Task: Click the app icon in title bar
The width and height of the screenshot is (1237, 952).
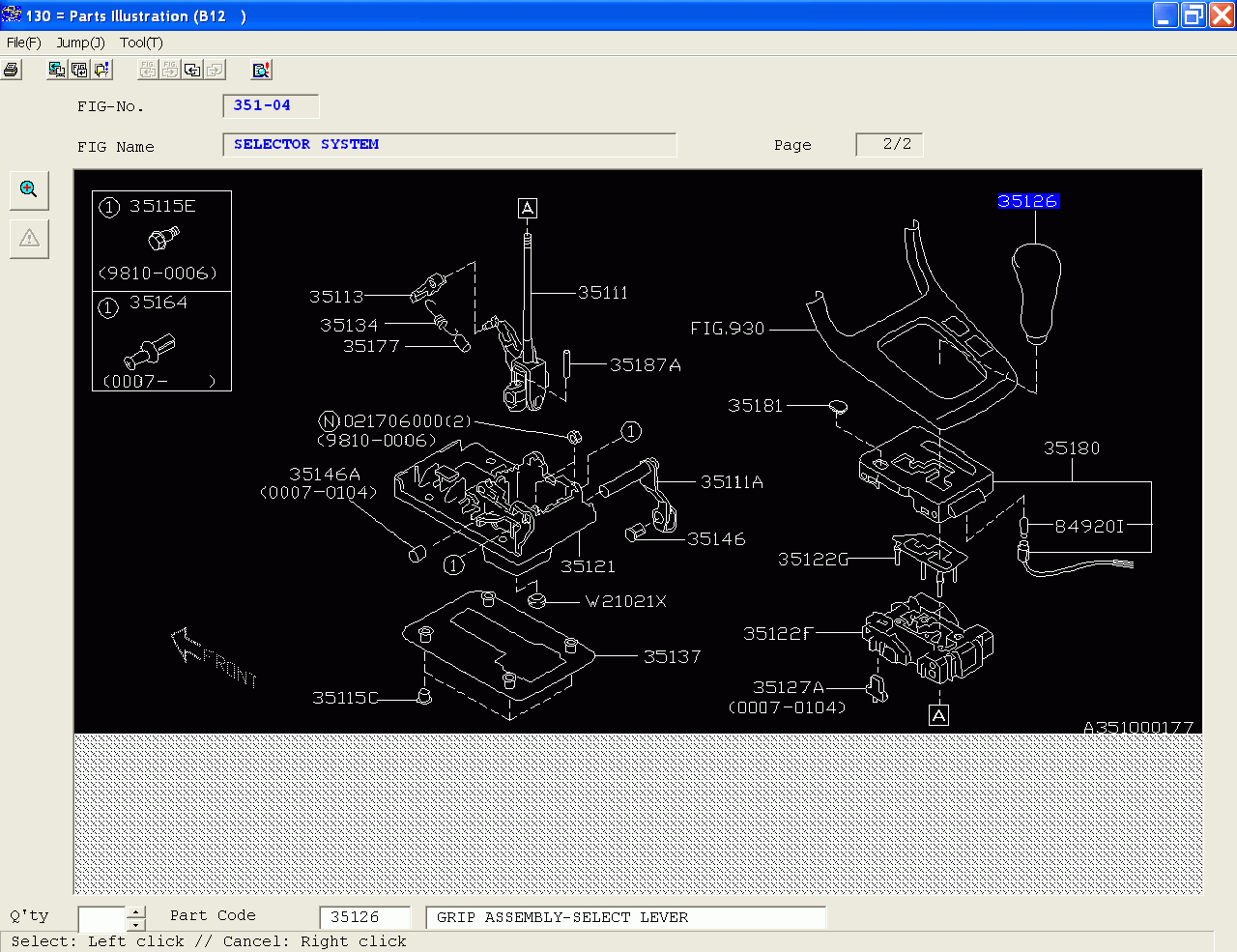Action: (x=11, y=14)
